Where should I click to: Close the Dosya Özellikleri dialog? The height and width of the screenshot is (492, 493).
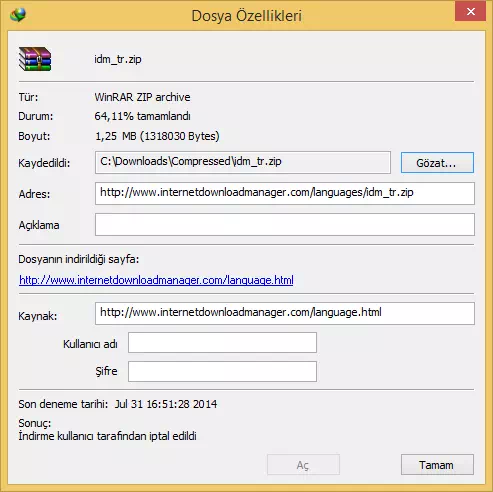470,12
